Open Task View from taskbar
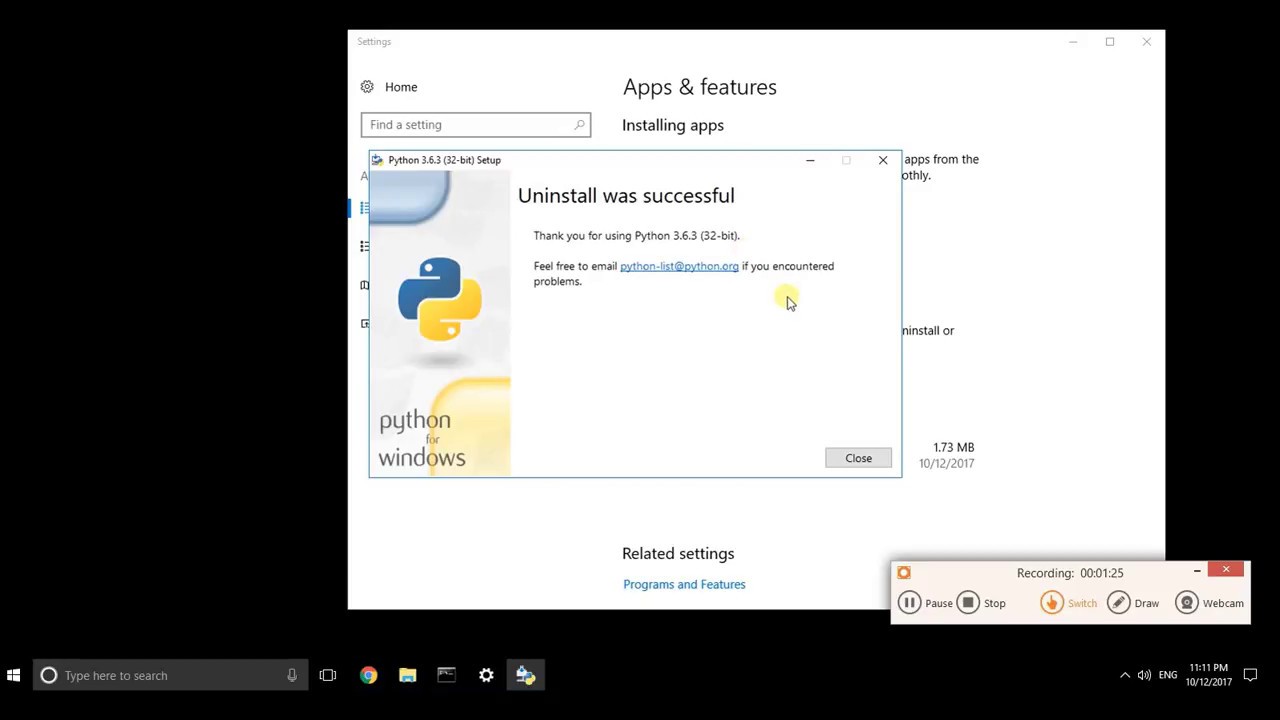This screenshot has height=720, width=1280. 328,676
